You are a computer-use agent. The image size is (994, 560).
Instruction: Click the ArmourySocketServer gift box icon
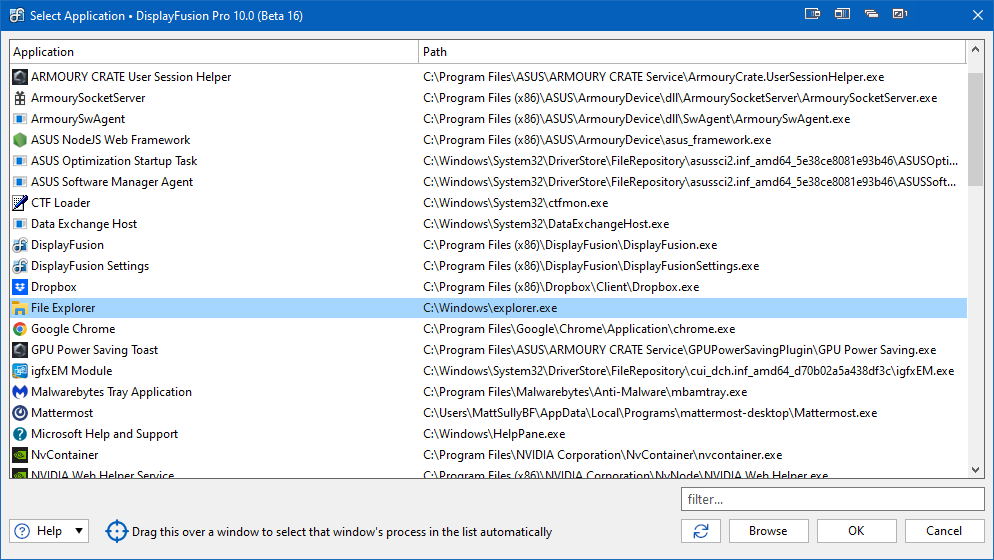pos(20,98)
